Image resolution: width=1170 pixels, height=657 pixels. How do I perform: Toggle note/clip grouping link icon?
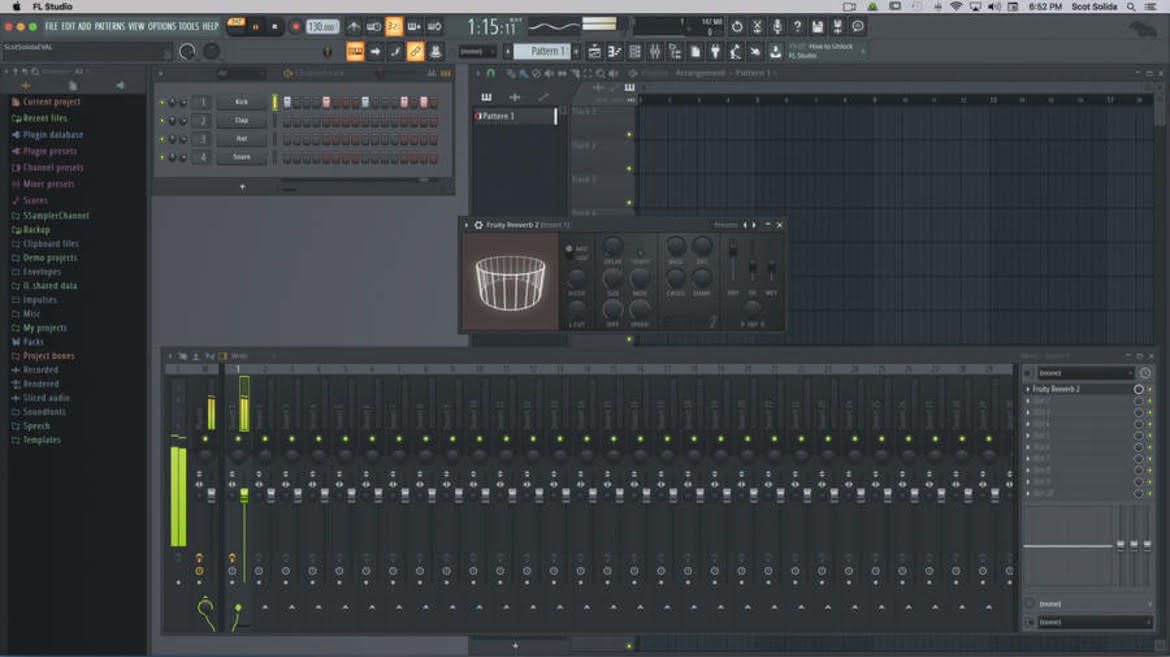tap(416, 52)
